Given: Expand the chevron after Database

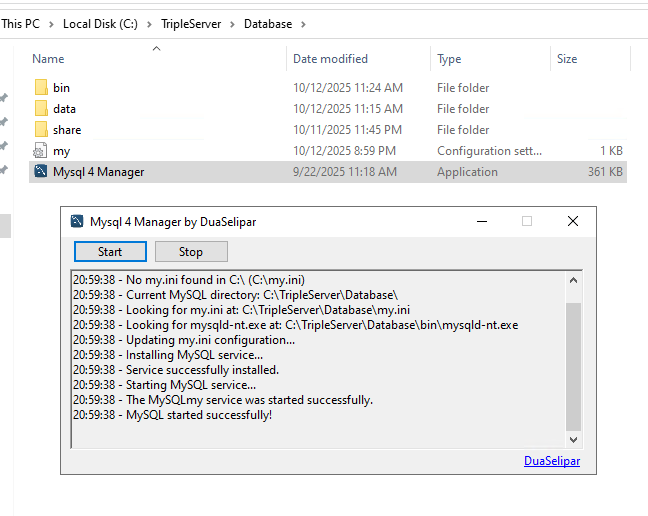Looking at the screenshot, I should [x=303, y=24].
